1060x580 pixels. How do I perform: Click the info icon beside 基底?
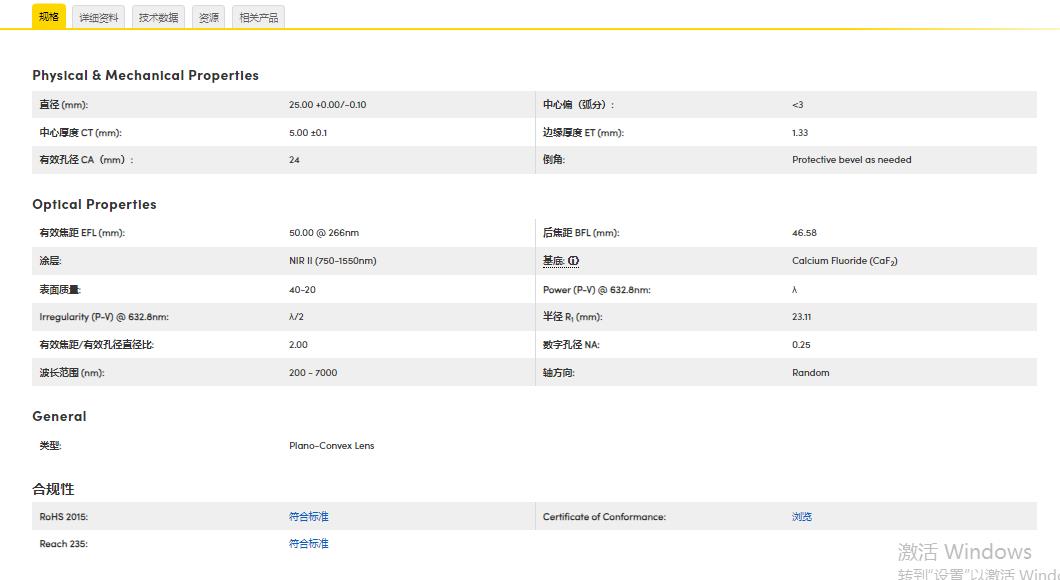click(574, 261)
